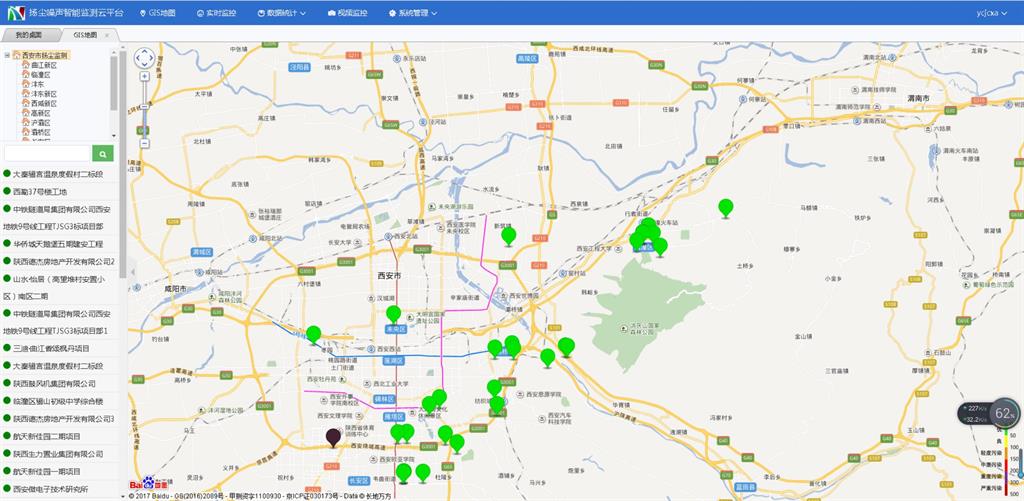1024x501 pixels.
Task: Click the pollution level color legend bar
Action: (x=1006, y=461)
